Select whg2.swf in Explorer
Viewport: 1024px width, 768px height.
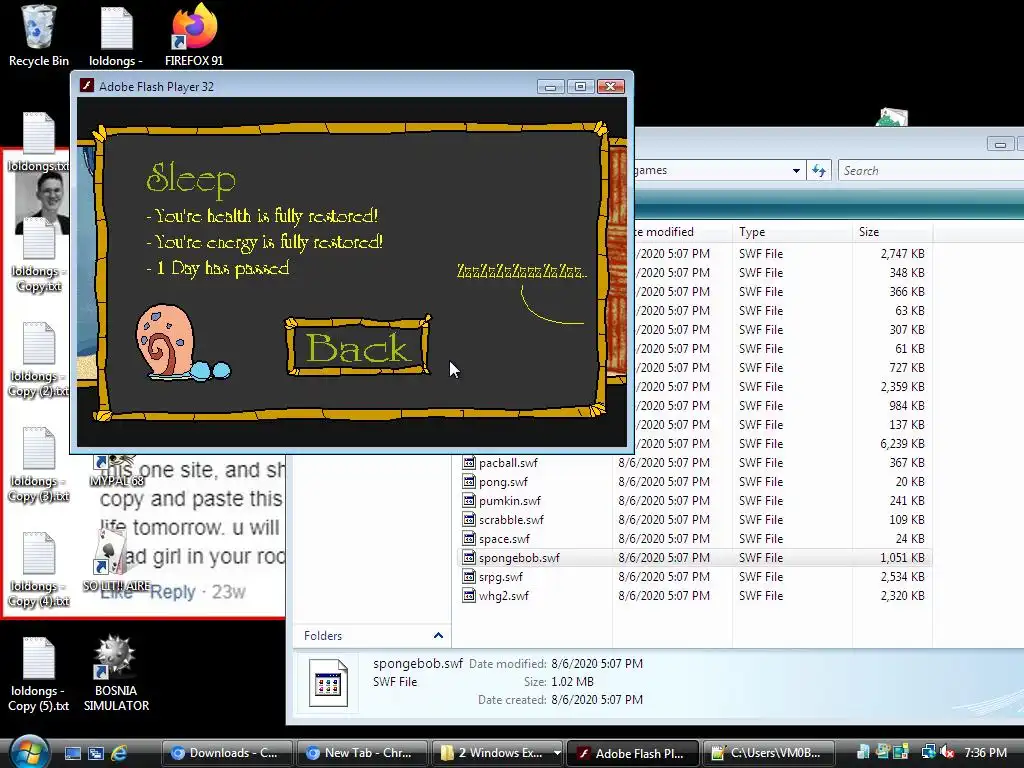click(504, 596)
